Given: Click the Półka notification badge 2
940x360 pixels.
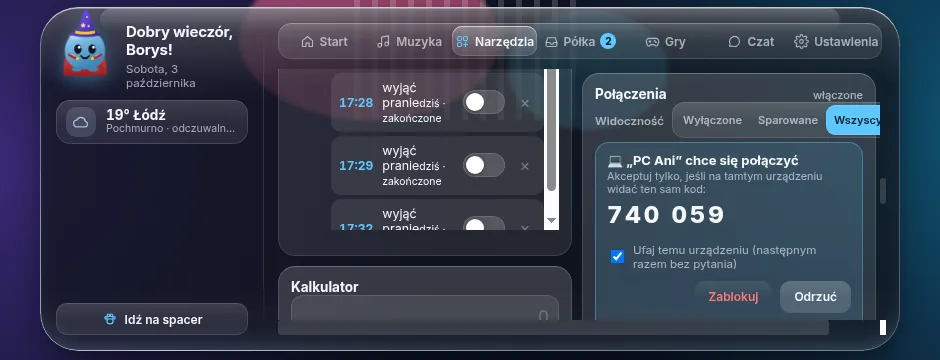Looking at the screenshot, I should click(608, 41).
